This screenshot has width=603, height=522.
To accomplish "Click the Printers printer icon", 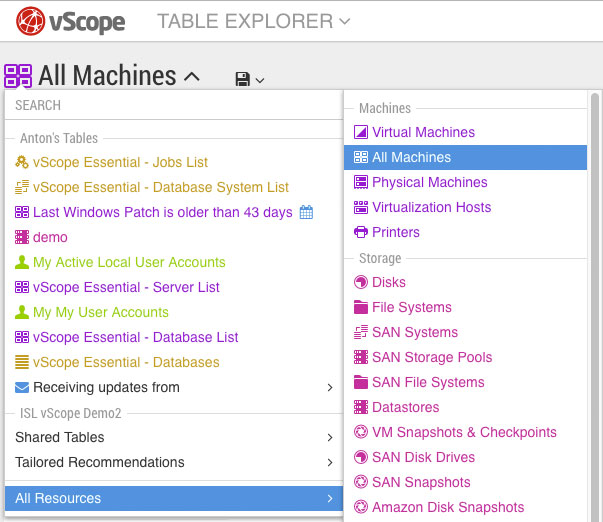I will pos(361,232).
